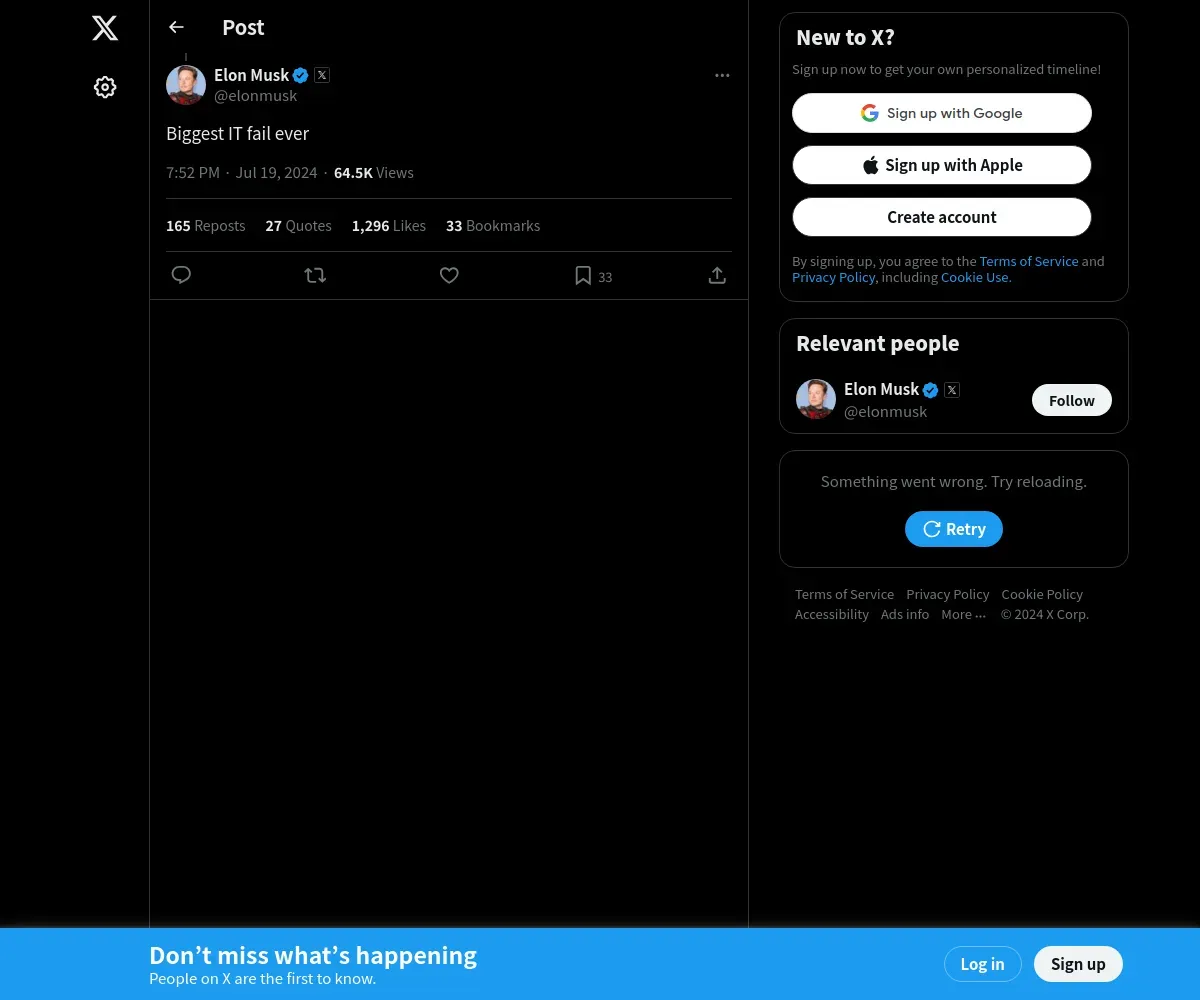The height and width of the screenshot is (1000, 1200).
Task: Click the Log in button in bottom banner
Action: coord(982,964)
